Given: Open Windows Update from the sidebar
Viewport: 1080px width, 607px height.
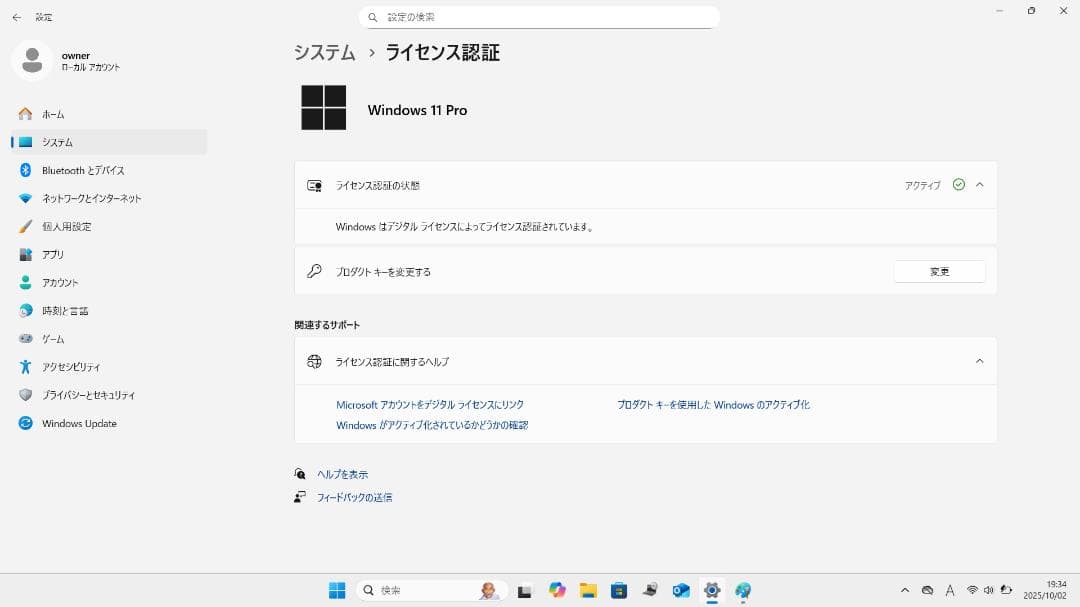Looking at the screenshot, I should pyautogui.click(x=77, y=423).
